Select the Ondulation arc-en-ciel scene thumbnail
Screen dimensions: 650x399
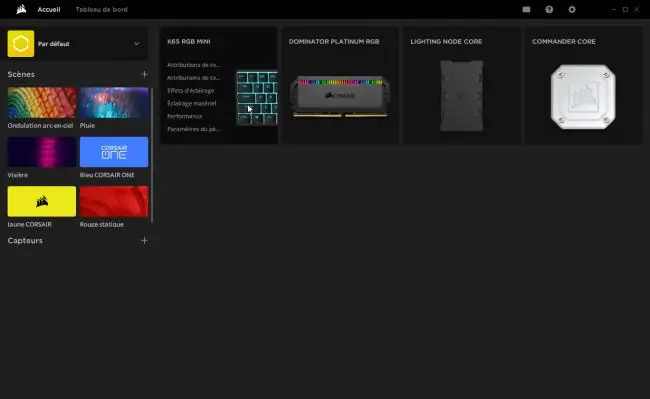tap(41, 102)
